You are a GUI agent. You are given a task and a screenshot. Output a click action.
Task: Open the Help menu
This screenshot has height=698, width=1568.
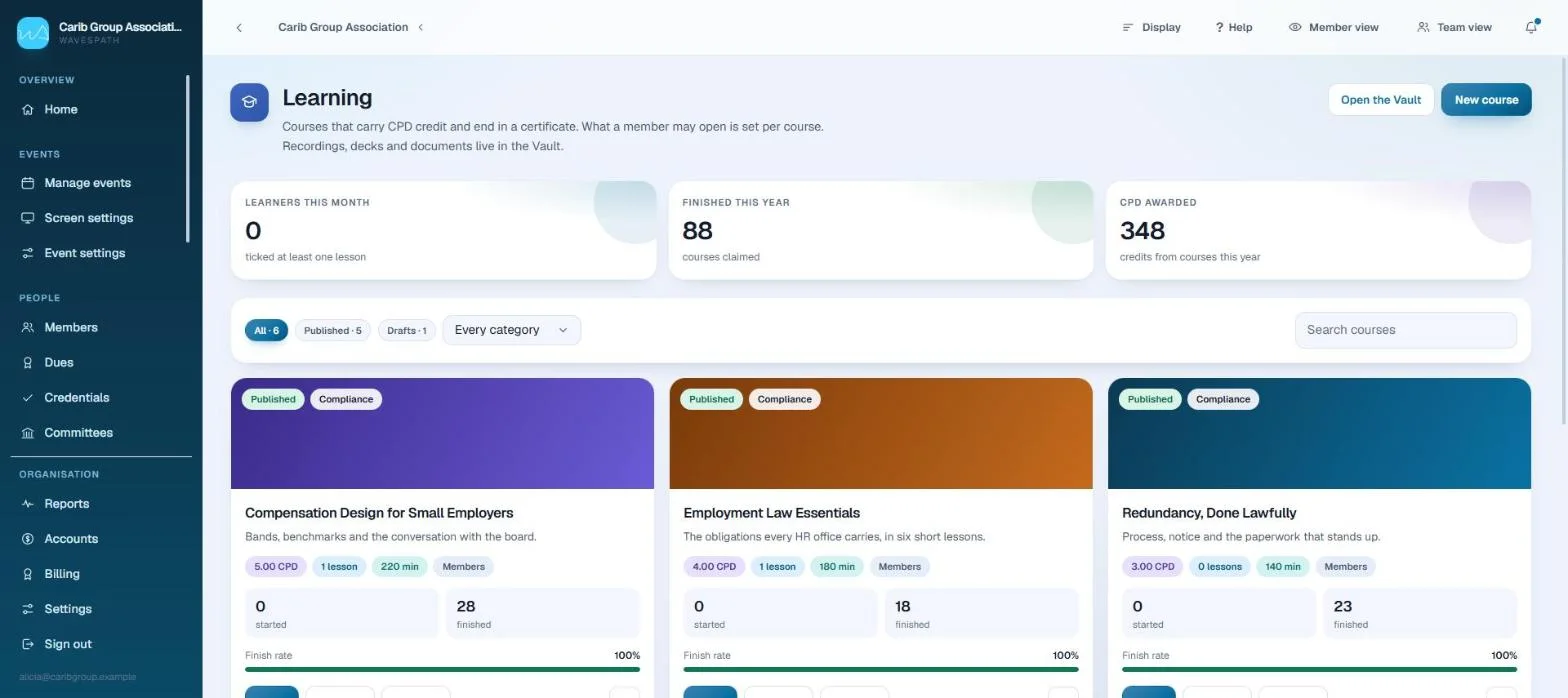tap(1234, 27)
